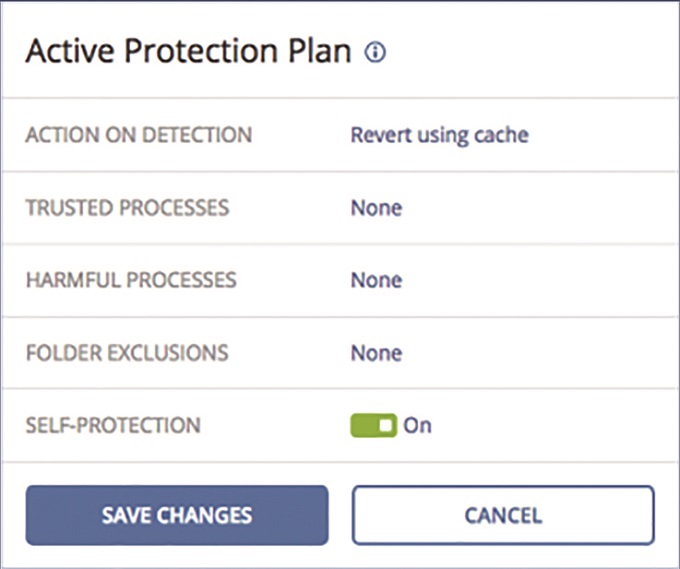The width and height of the screenshot is (680, 569).
Task: Click the word "Plan" in the dialog title
Action: 320,51
